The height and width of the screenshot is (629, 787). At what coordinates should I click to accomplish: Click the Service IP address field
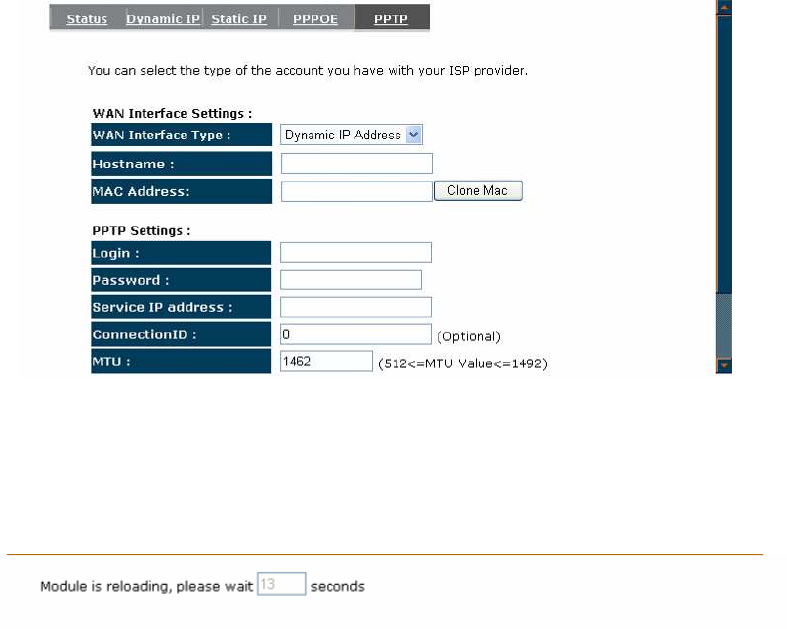(x=355, y=307)
